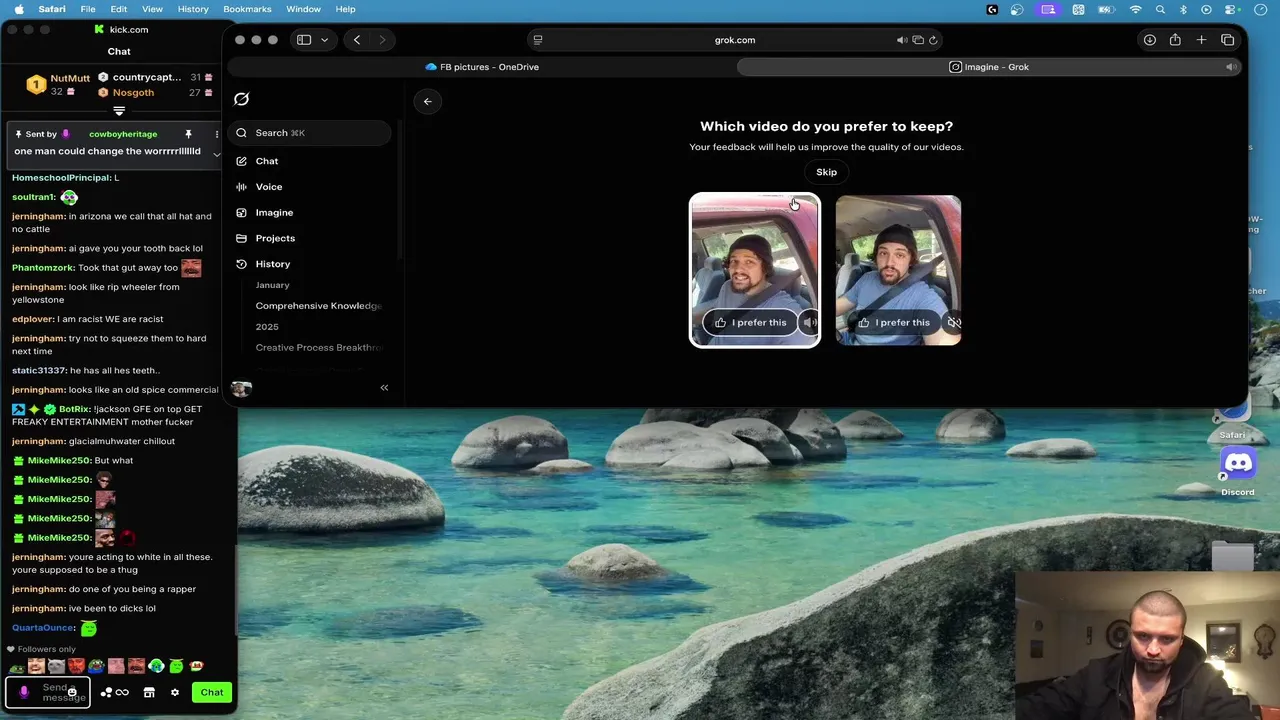Open the emoji picker in chat input
The image size is (1280, 720).
[x=72, y=692]
